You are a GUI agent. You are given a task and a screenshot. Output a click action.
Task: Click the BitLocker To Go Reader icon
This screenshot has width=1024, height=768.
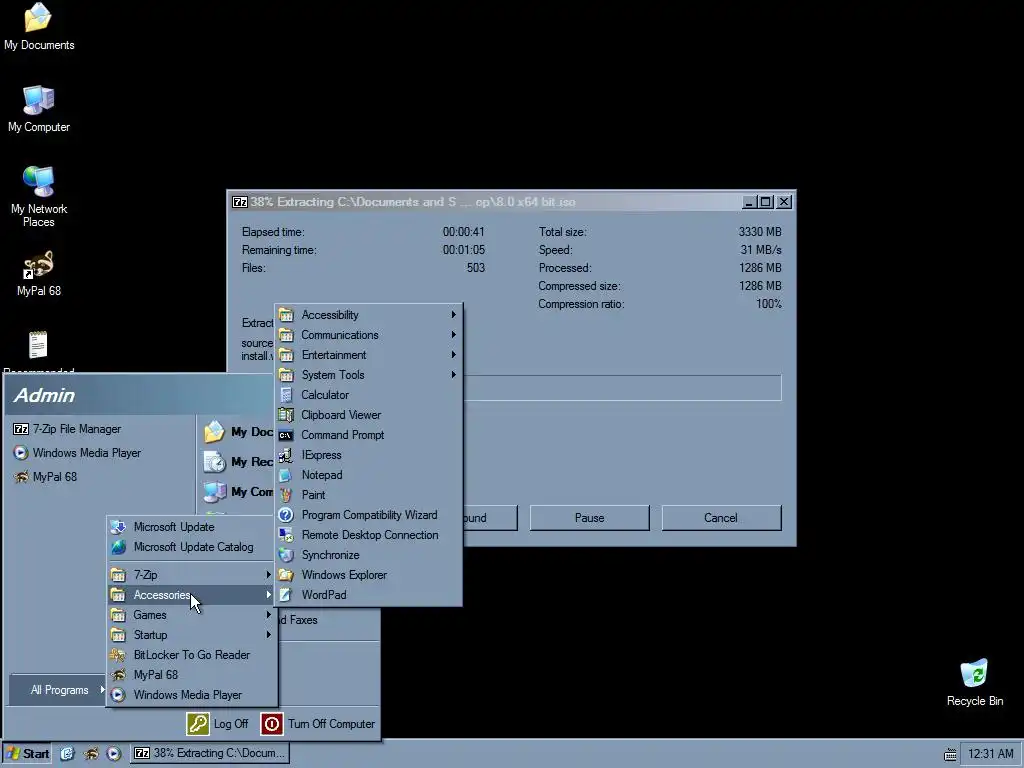click(x=118, y=655)
